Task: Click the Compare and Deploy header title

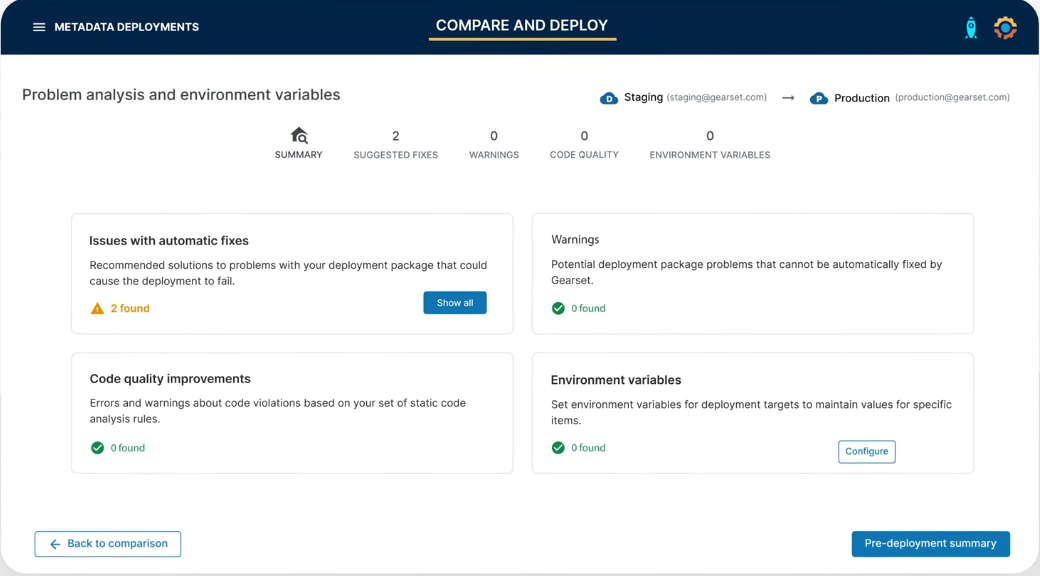Action: pos(522,26)
